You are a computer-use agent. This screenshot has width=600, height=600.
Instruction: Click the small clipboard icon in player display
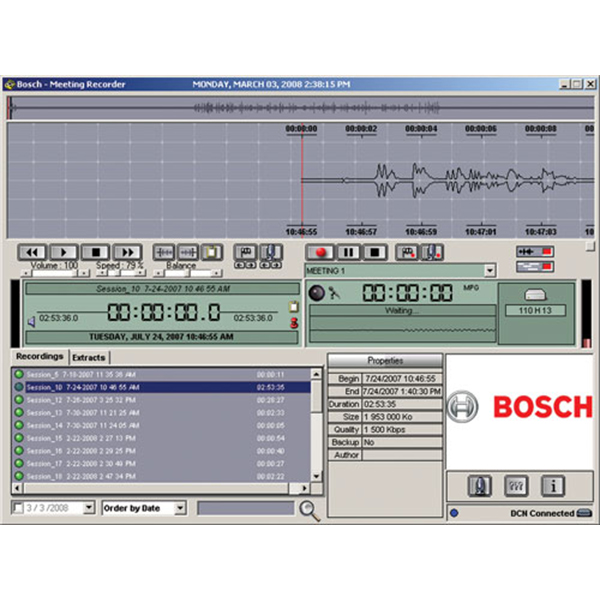(293, 307)
